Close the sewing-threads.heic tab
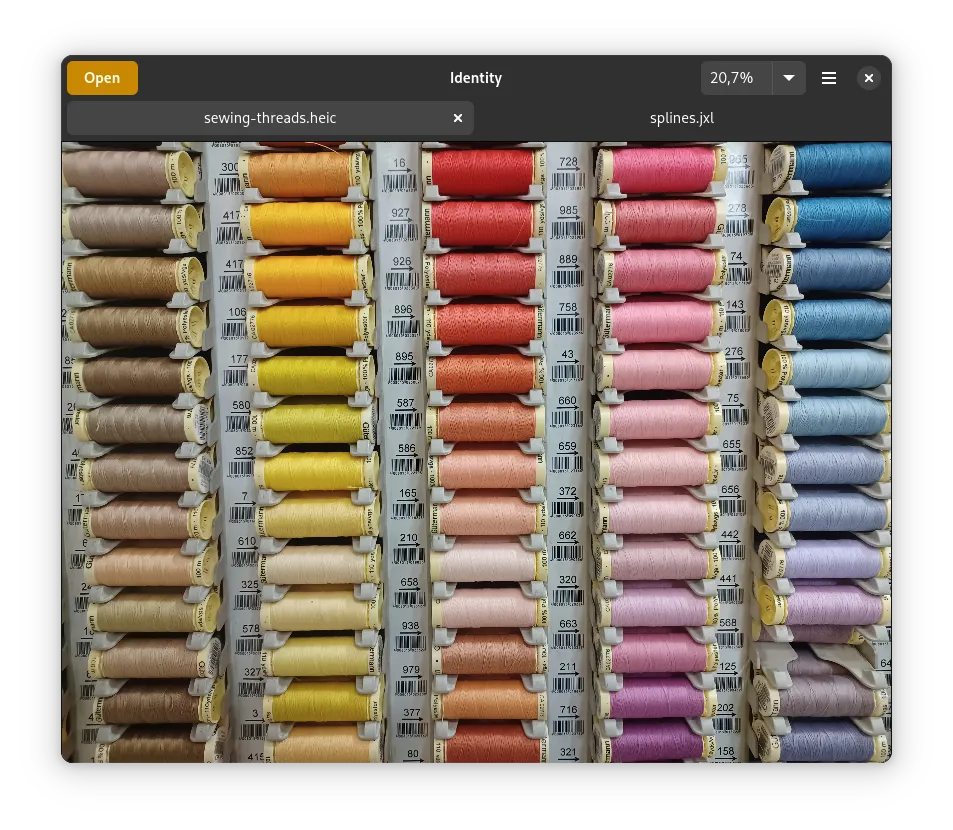 tap(458, 118)
